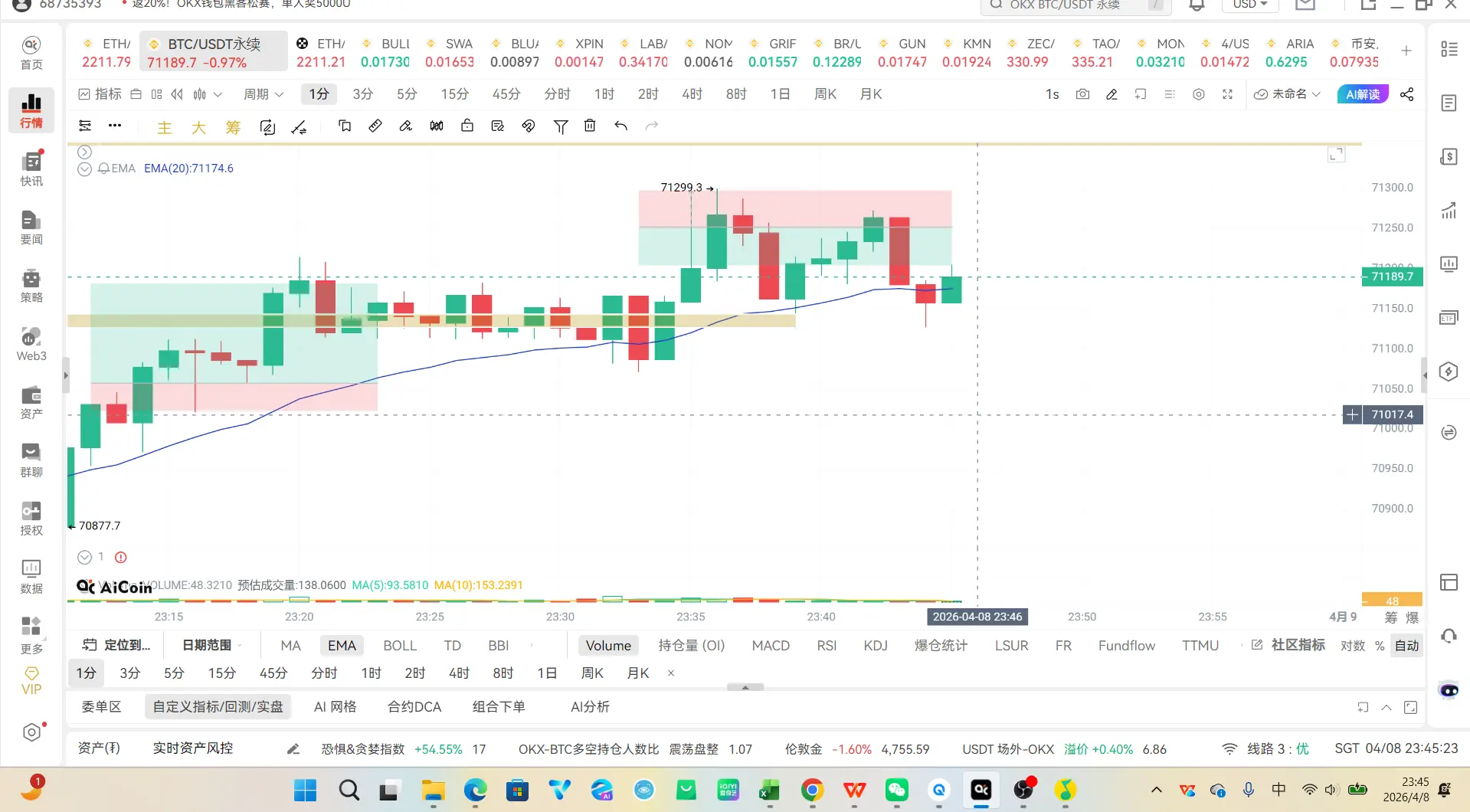Open the three-dots more tools menu

pos(115,126)
